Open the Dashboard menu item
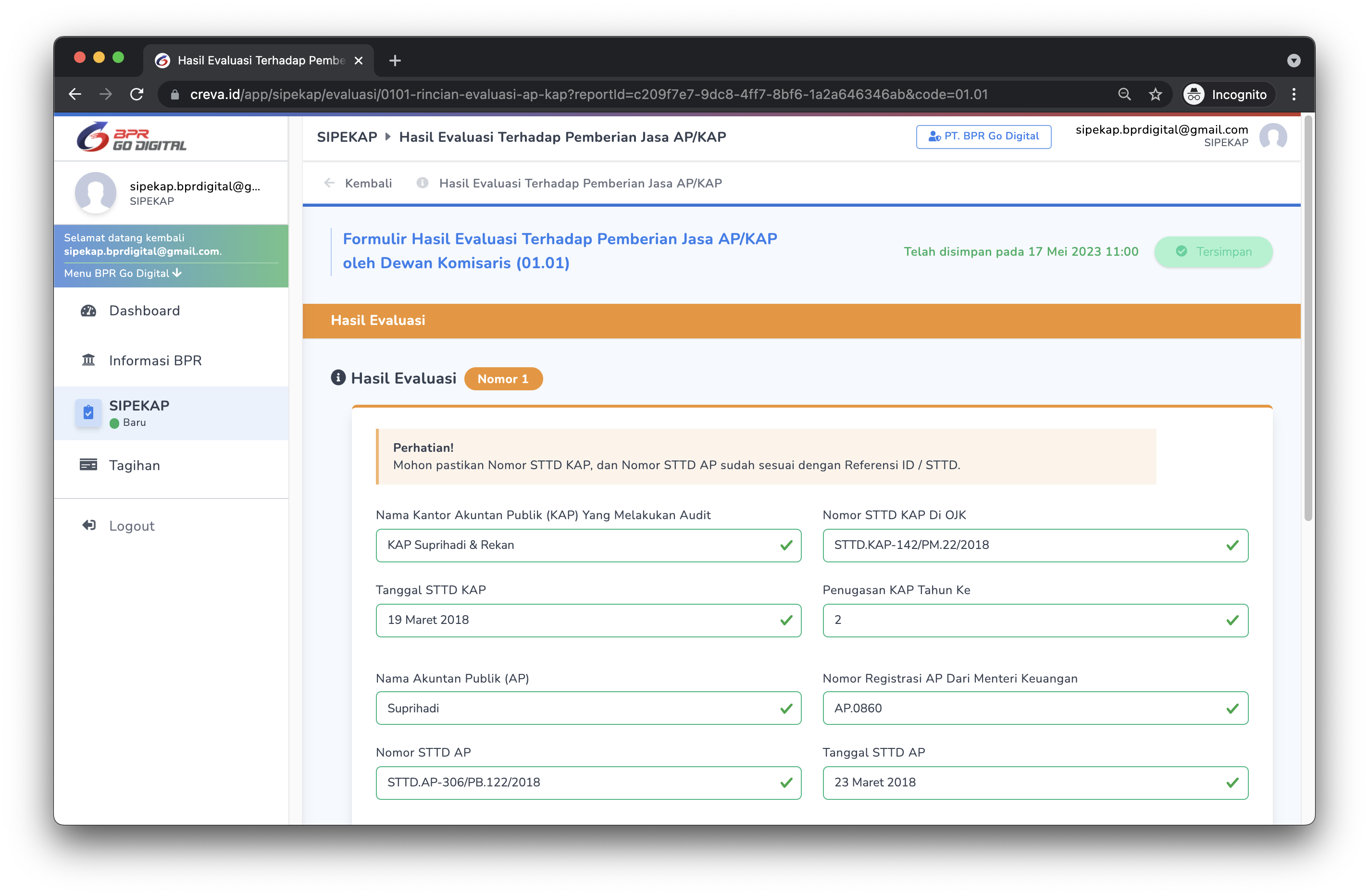This screenshot has height=896, width=1369. point(171,311)
